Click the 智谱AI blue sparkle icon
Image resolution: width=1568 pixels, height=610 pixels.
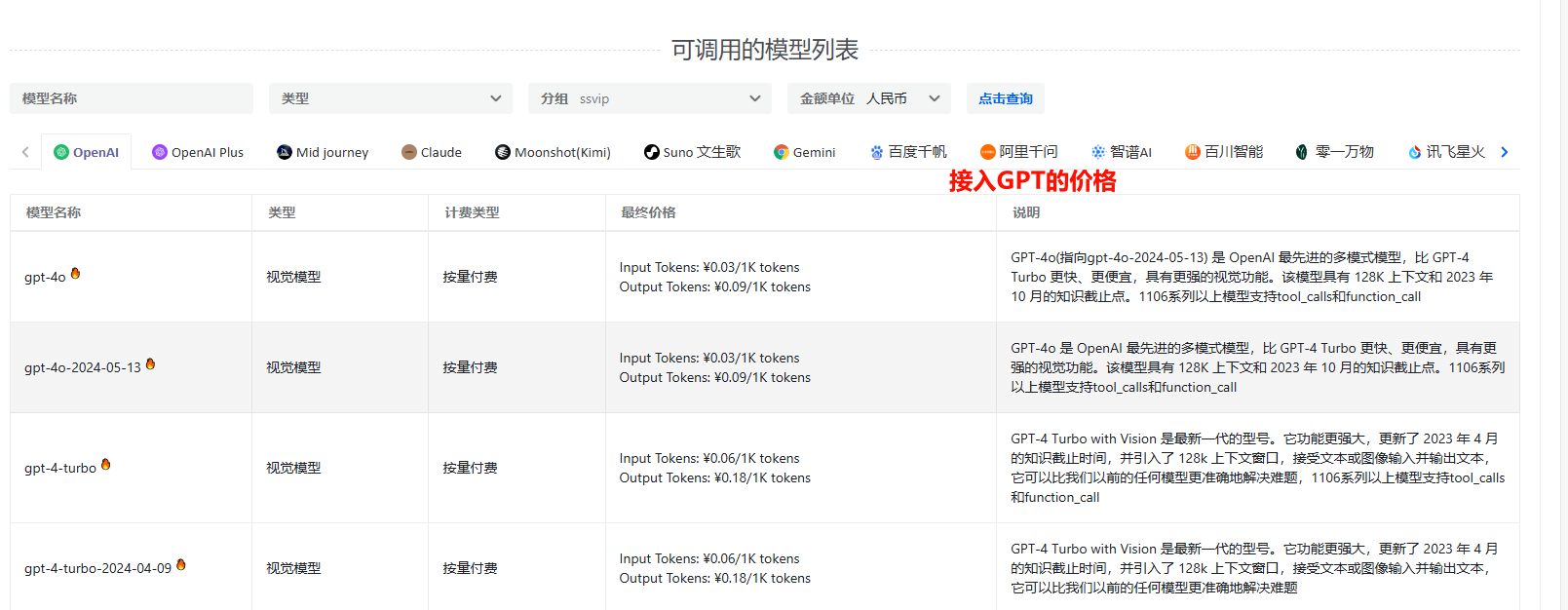pos(1098,152)
